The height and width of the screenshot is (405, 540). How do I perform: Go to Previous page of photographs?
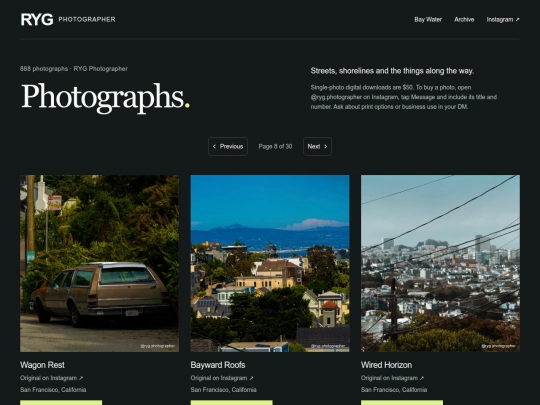point(228,146)
